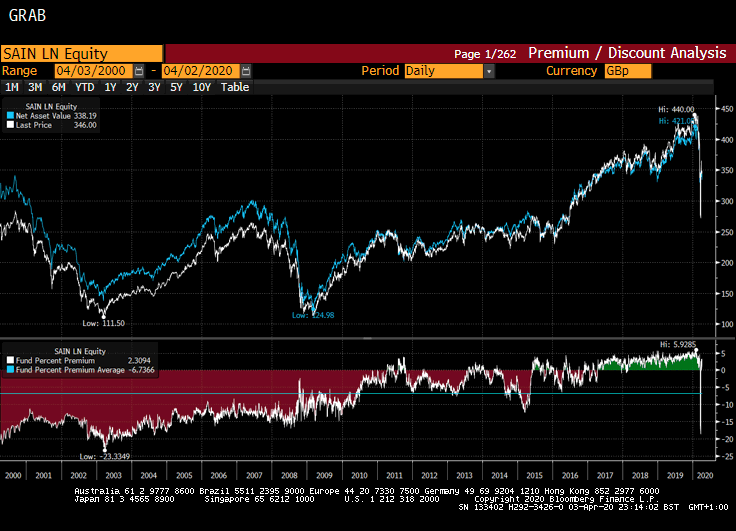Switch to the Table view
The height and width of the screenshot is (531, 736).
pos(235,87)
